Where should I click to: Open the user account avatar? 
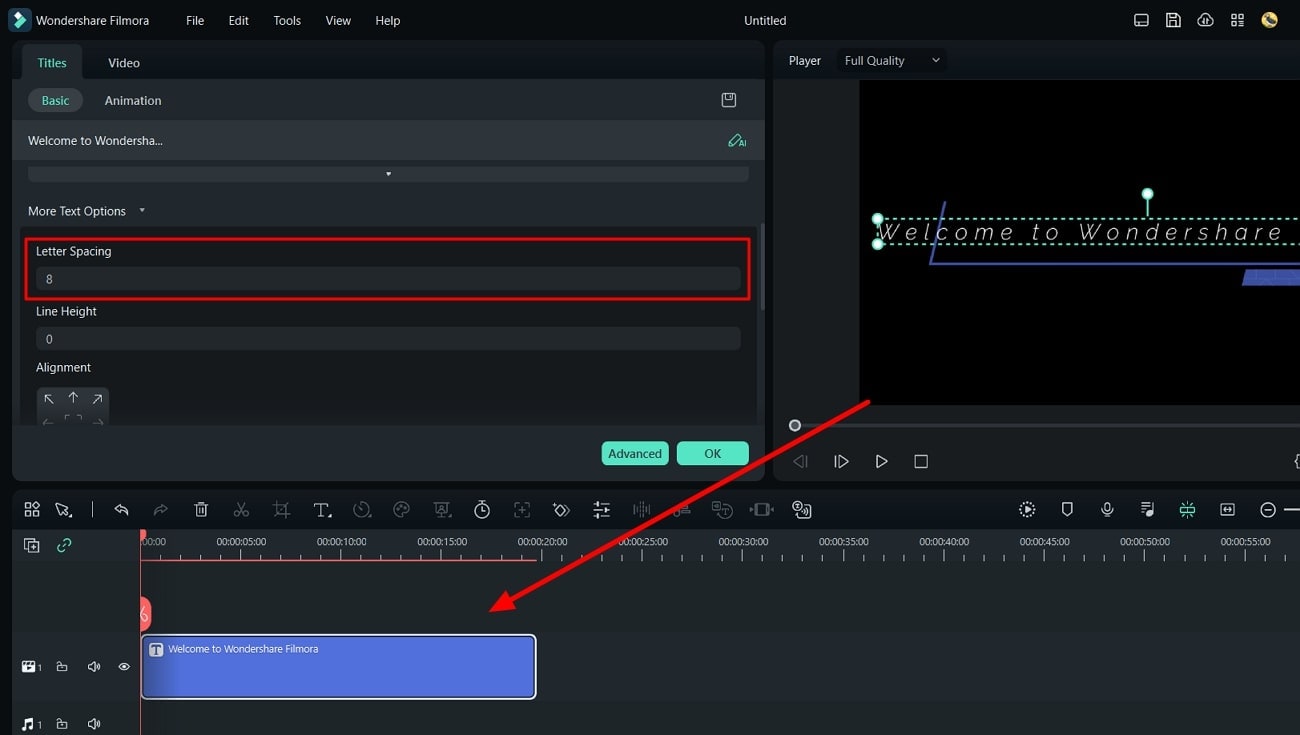point(1269,20)
